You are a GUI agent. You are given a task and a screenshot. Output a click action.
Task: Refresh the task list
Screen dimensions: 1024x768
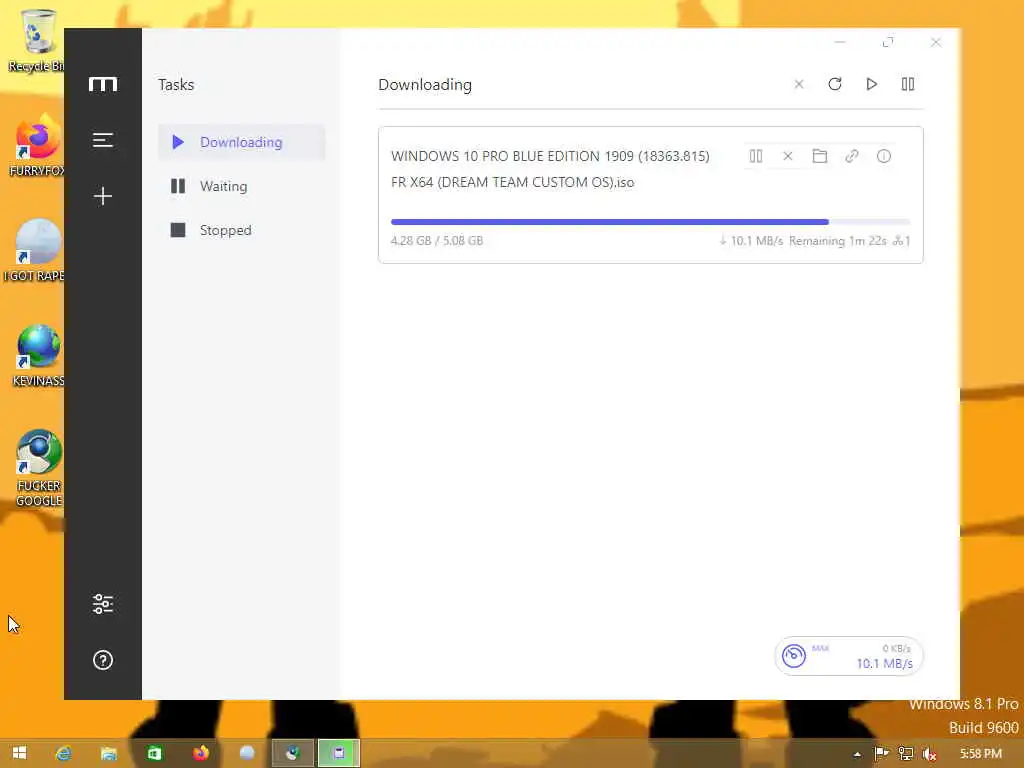pos(835,84)
